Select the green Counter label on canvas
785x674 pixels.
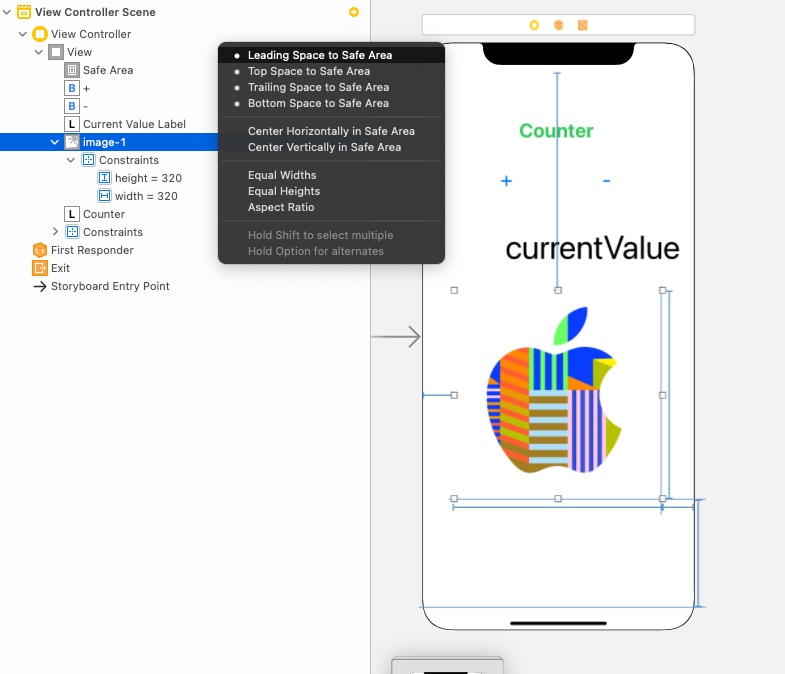[x=556, y=131]
